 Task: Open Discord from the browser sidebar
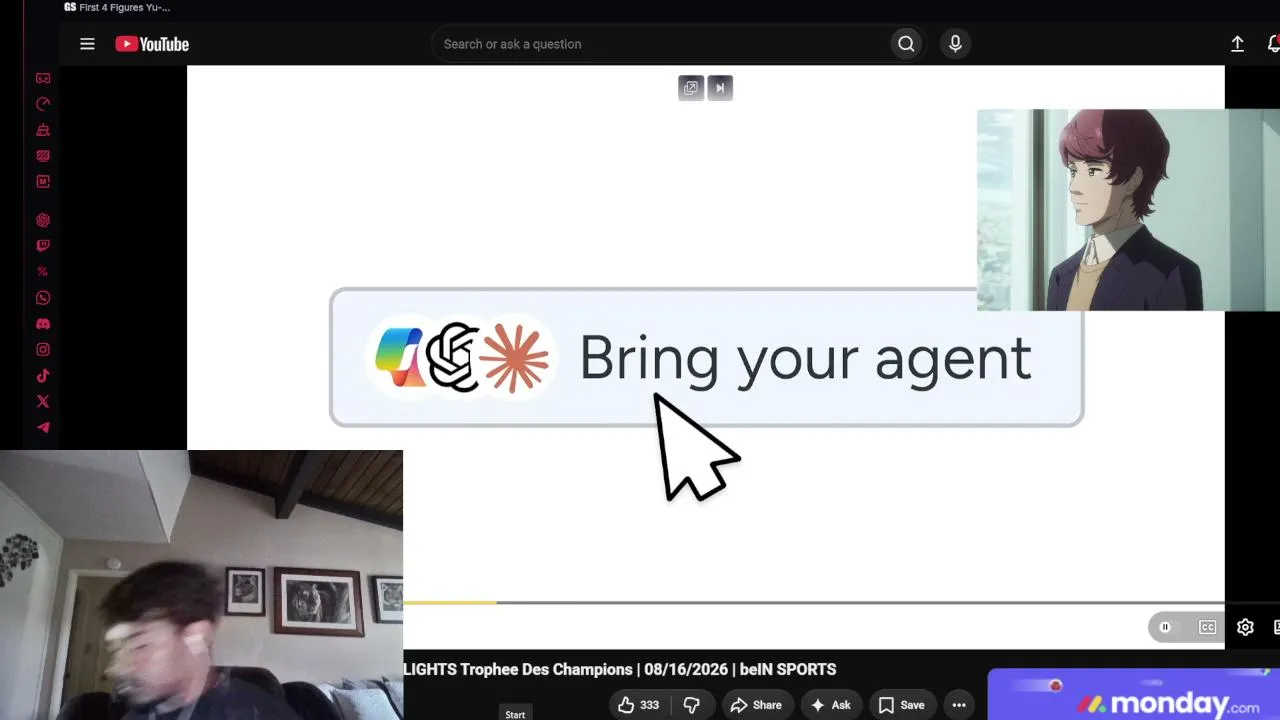(43, 324)
